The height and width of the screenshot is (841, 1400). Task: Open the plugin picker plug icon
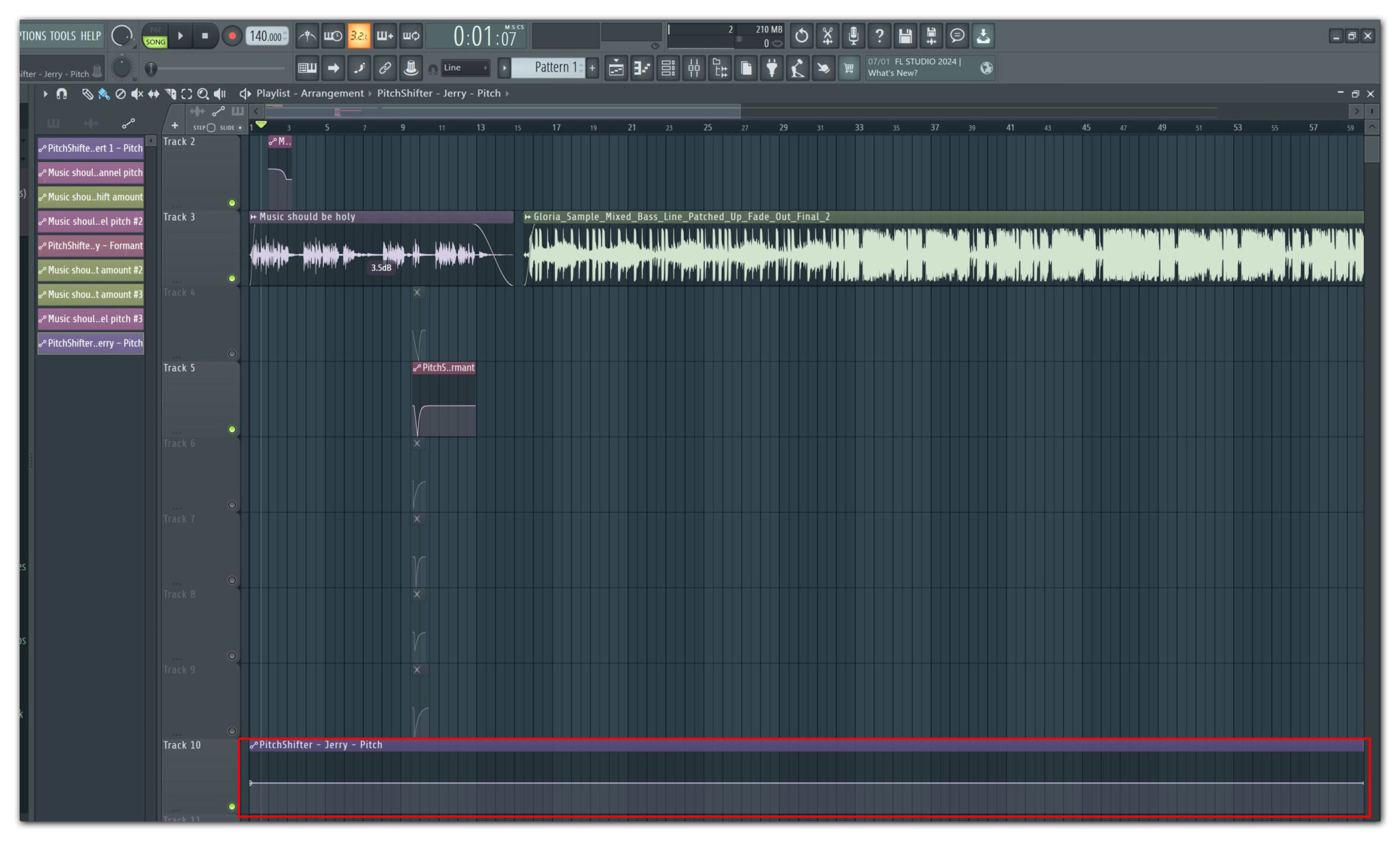pos(772,68)
